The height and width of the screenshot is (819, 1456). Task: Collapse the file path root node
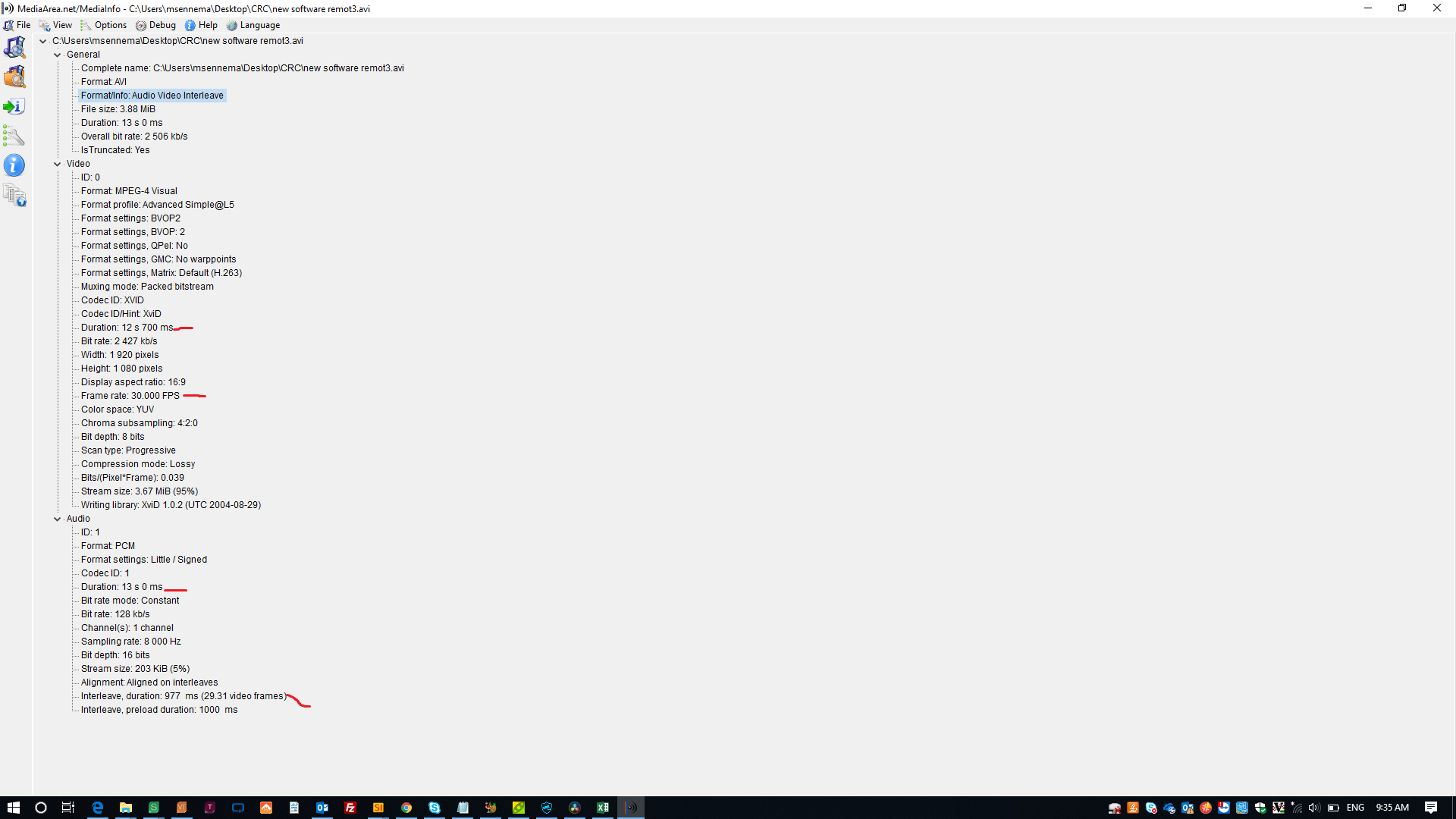click(43, 41)
